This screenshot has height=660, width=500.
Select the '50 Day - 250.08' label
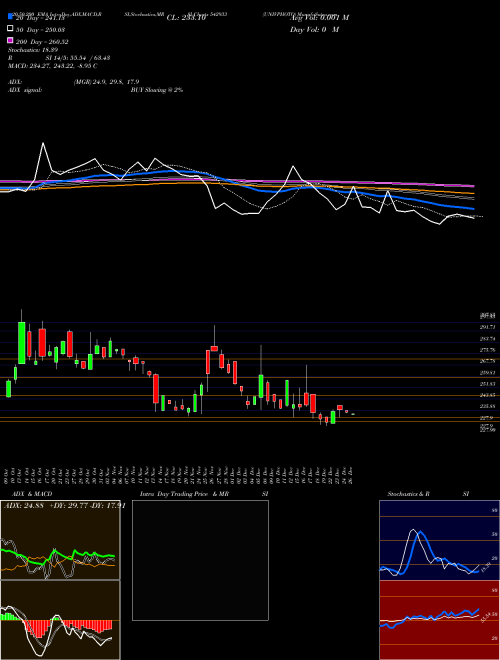(x=41, y=29)
